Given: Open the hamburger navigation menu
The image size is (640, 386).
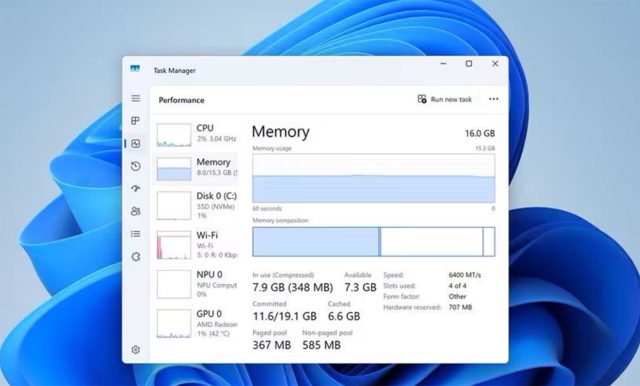Looking at the screenshot, I should (136, 98).
